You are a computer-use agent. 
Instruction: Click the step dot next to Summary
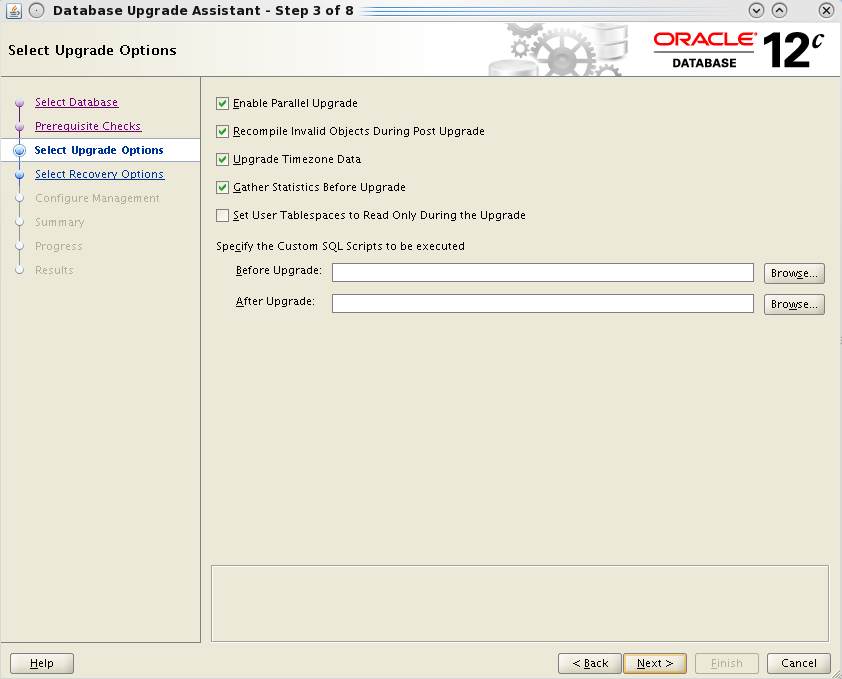pyautogui.click(x=21, y=222)
